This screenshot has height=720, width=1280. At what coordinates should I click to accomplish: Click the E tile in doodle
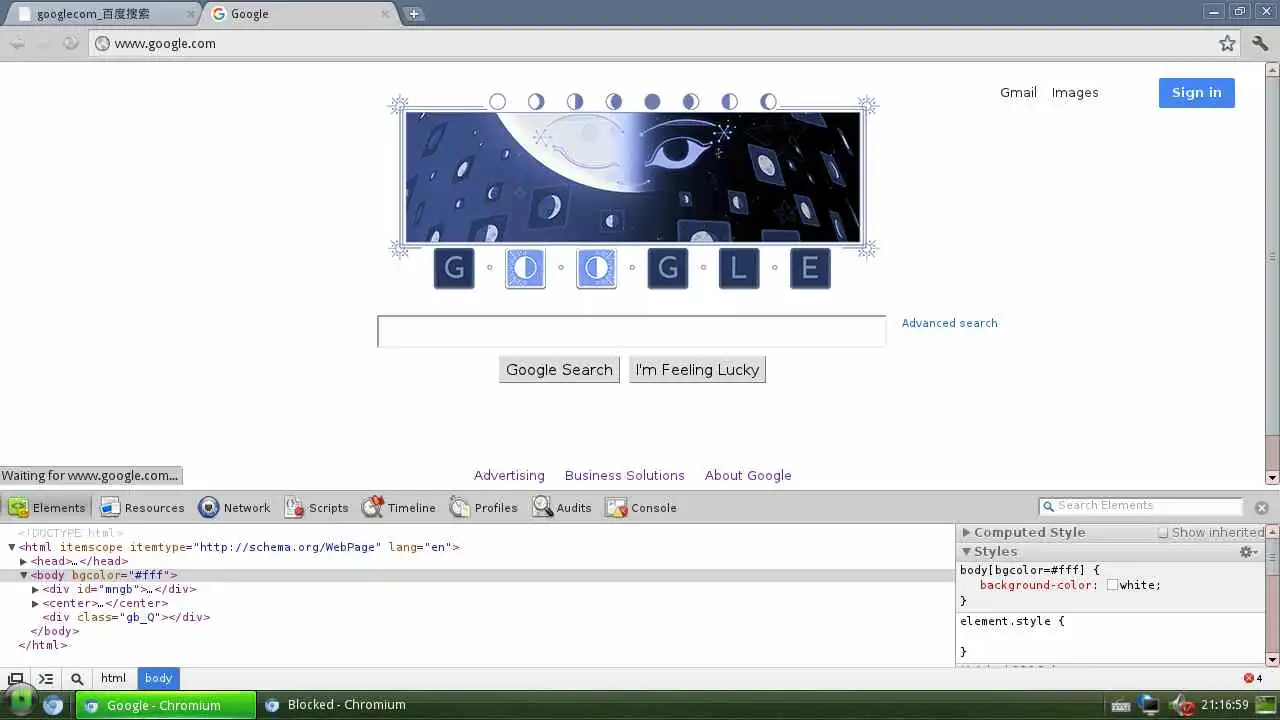coord(810,268)
